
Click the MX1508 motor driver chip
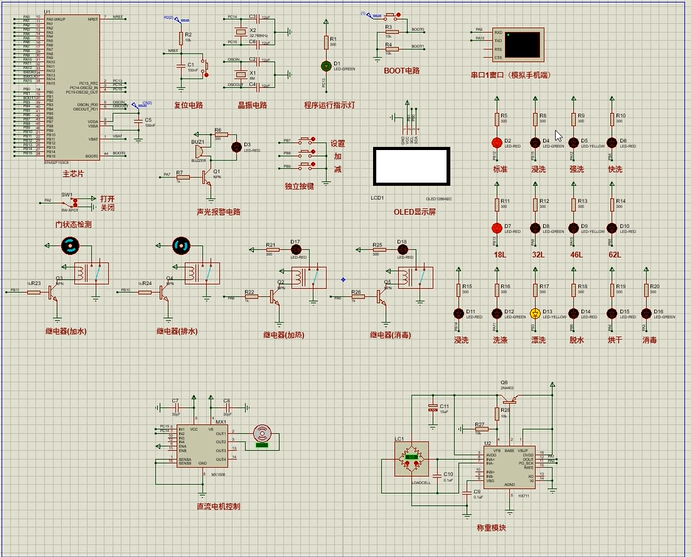[202, 448]
